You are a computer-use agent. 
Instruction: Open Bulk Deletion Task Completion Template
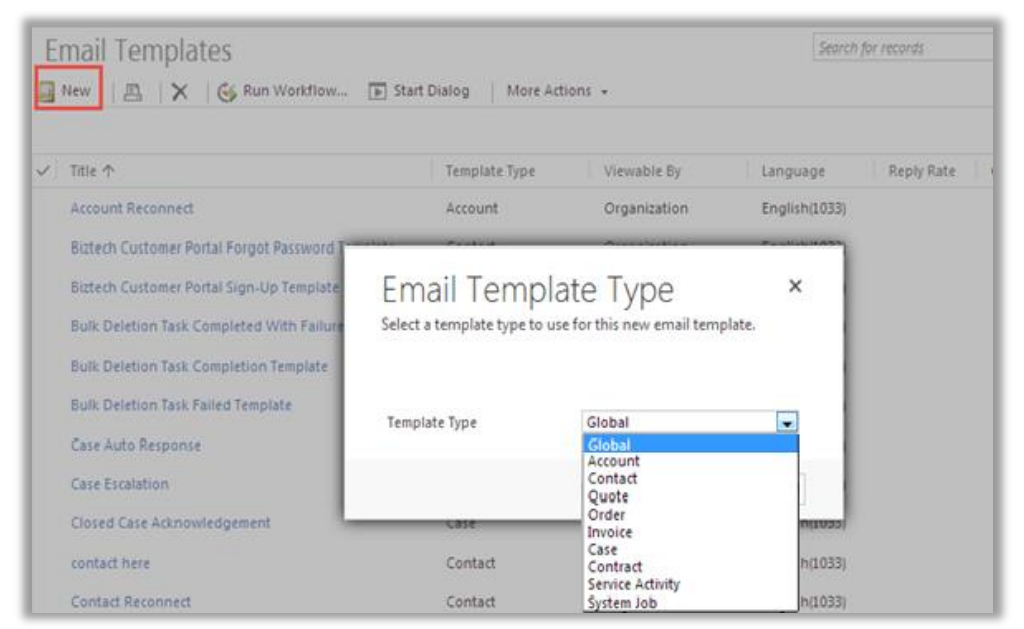pos(199,366)
